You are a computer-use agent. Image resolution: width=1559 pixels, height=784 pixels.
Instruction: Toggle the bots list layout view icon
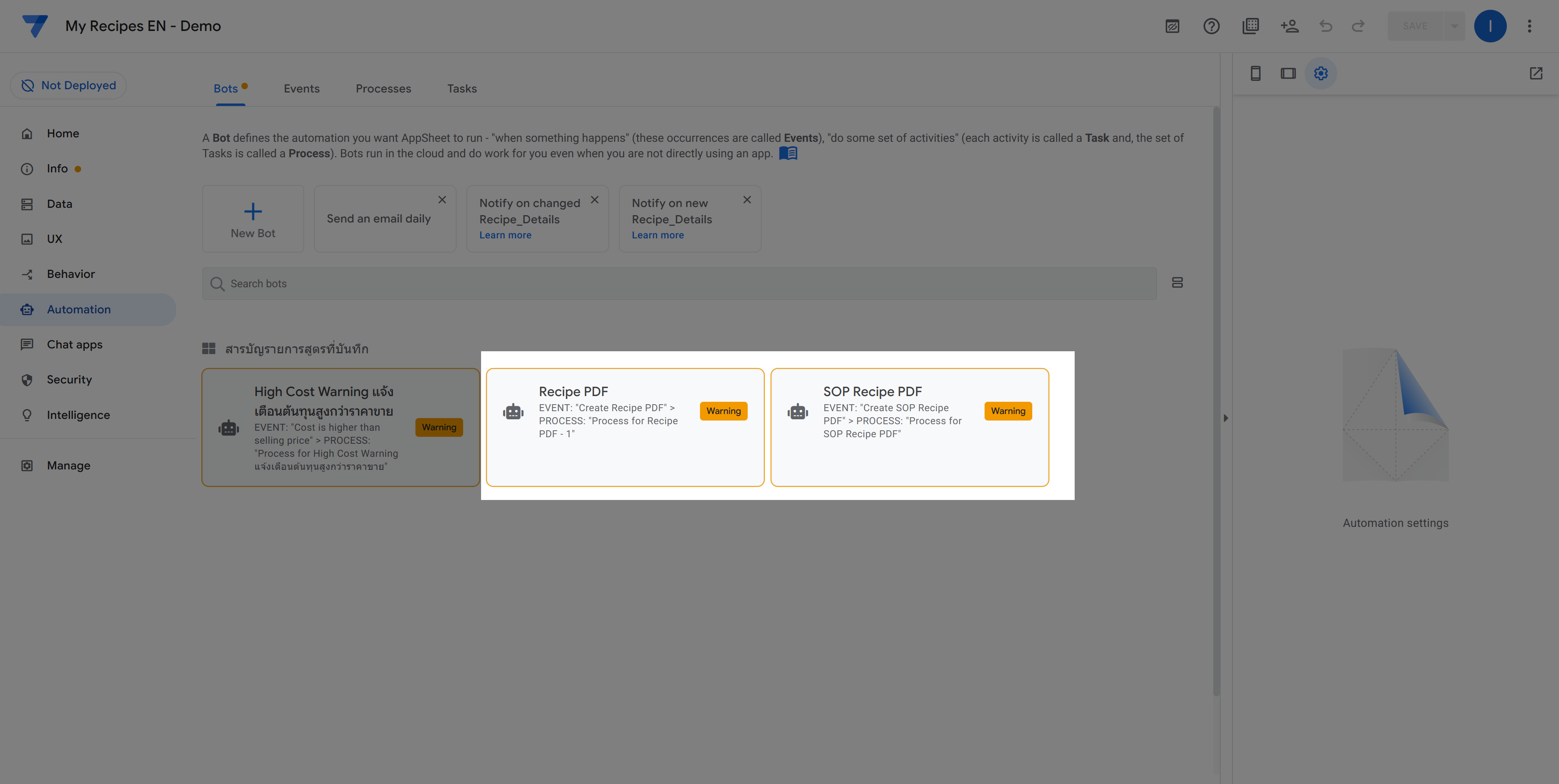pos(1177,283)
